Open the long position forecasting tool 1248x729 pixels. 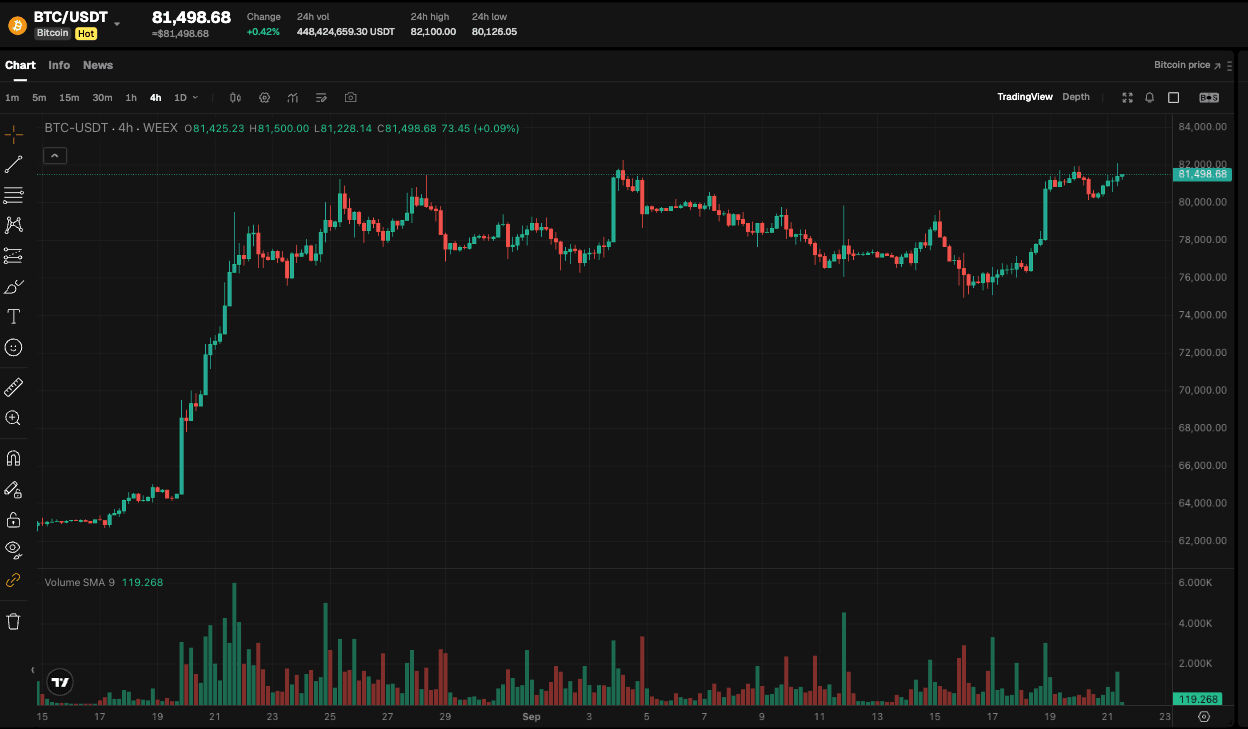(14, 256)
